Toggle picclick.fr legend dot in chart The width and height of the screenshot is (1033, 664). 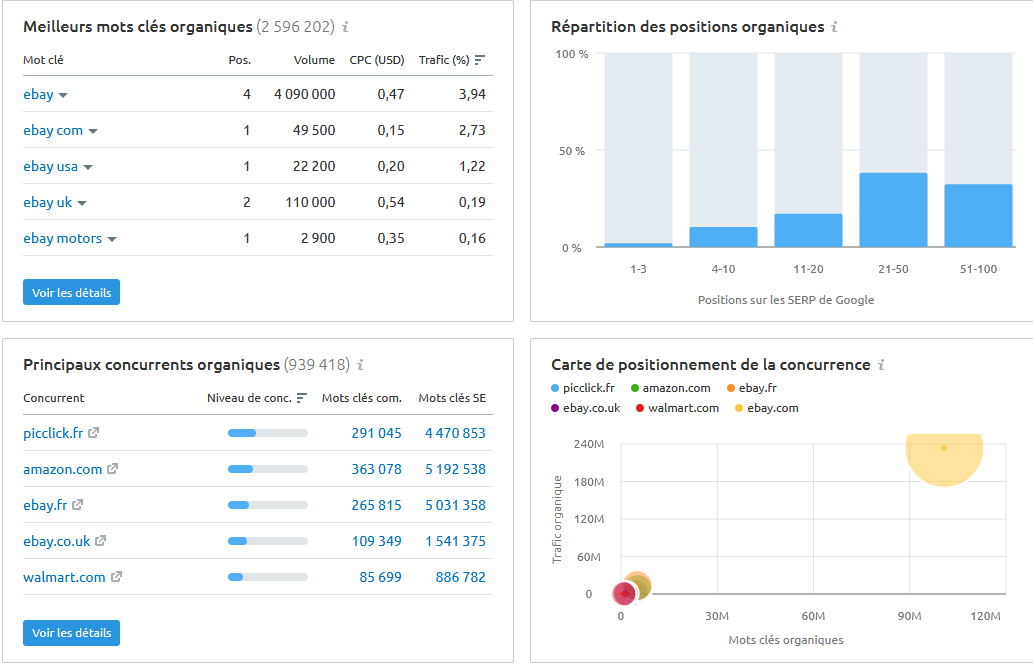(555, 388)
